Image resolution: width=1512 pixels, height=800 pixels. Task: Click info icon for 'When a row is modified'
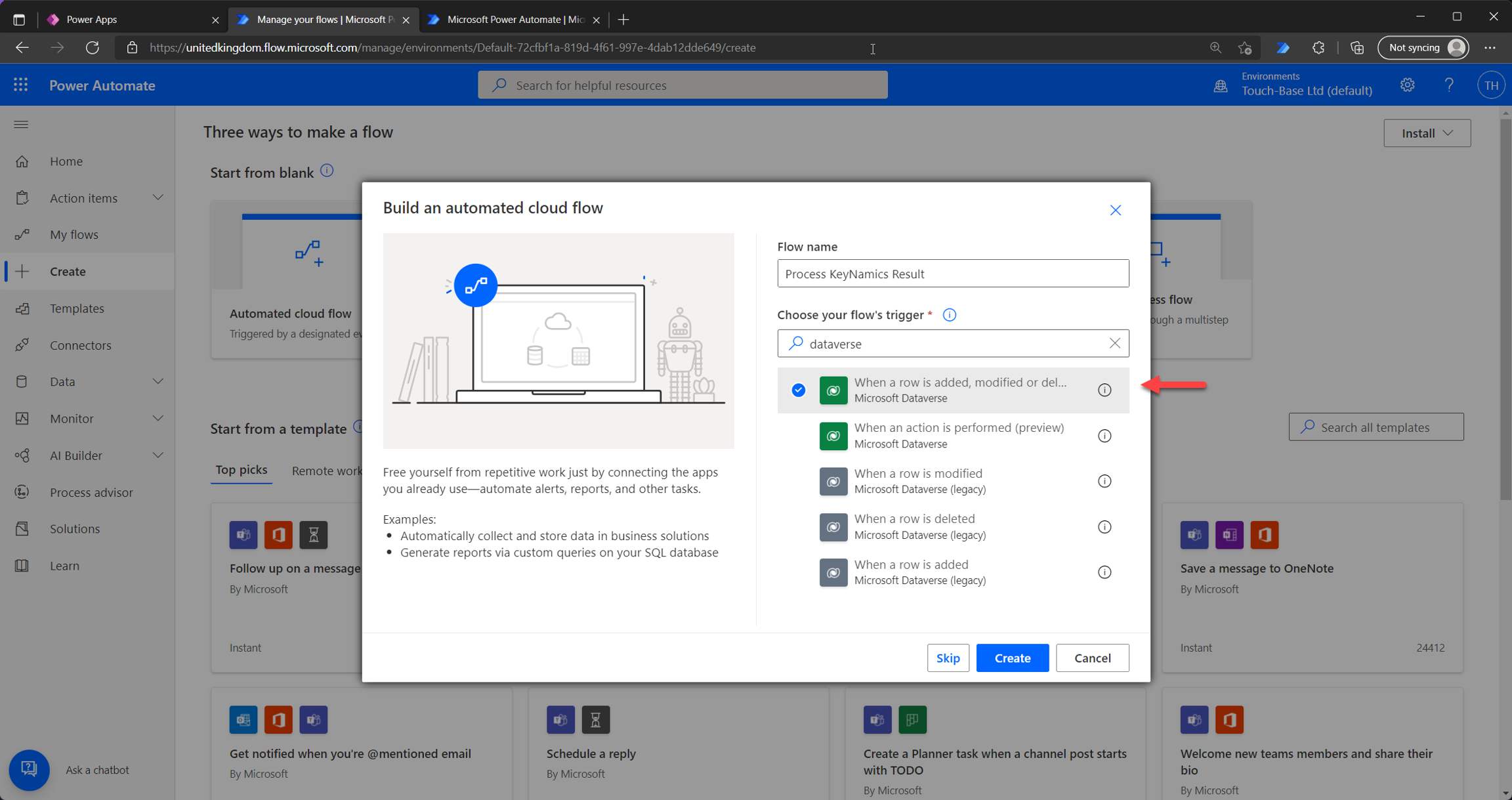point(1104,481)
